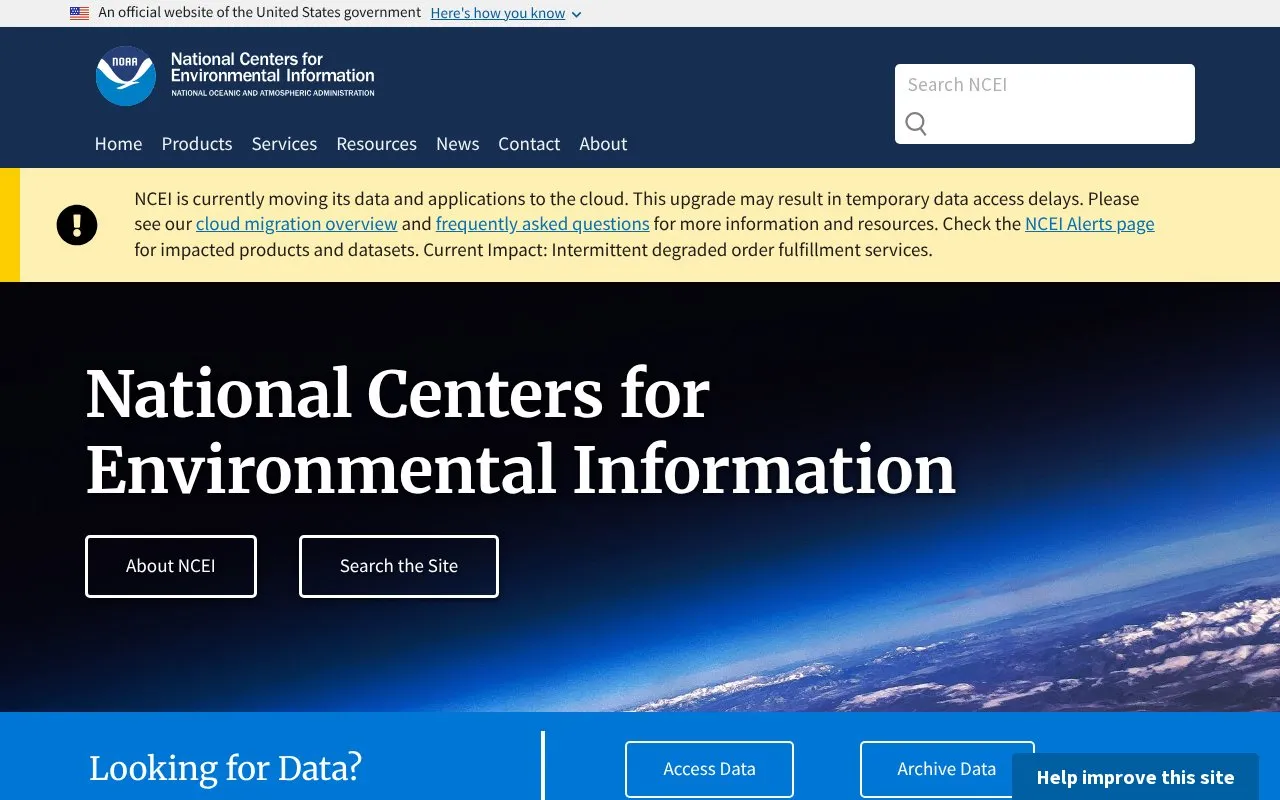Click the NOAA circular logo

click(126, 76)
